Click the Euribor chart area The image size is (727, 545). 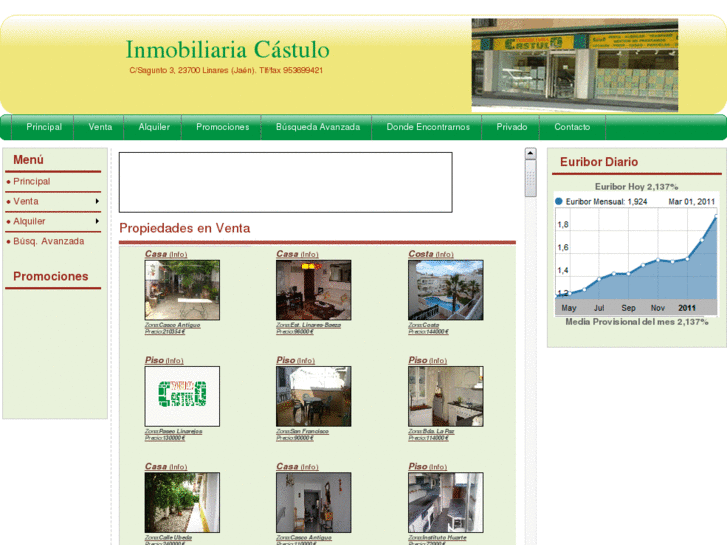[636, 254]
